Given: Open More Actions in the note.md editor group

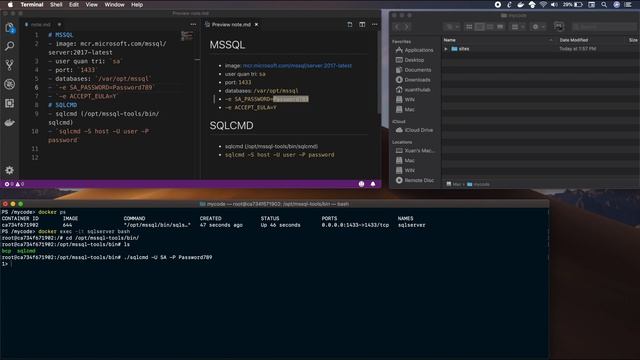Looking at the screenshot, I should tap(193, 24).
